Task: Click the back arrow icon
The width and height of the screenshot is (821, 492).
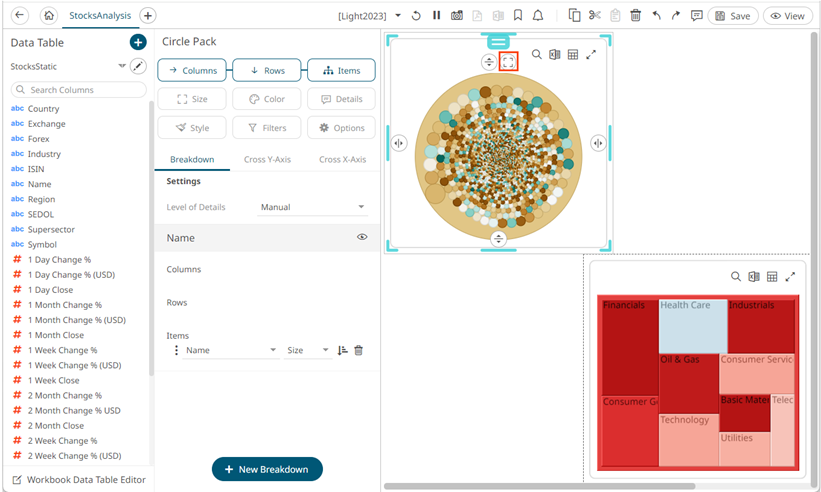Action: click(x=20, y=16)
